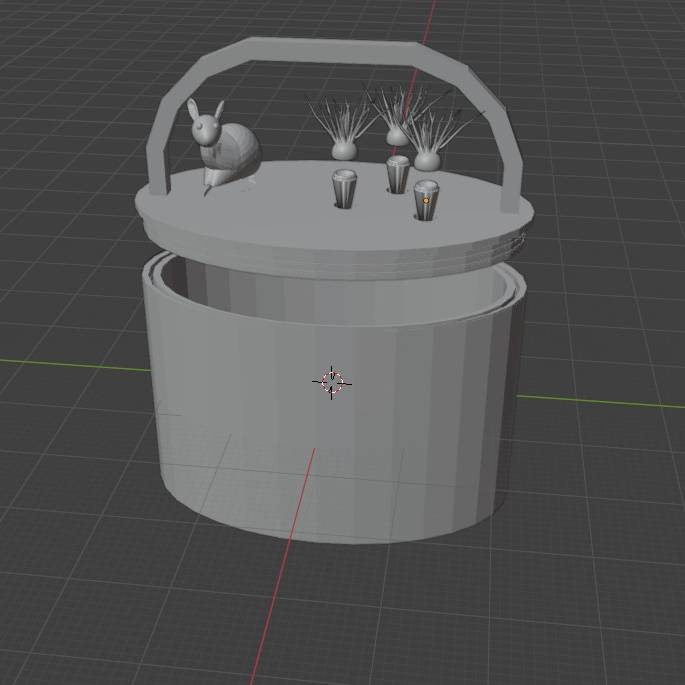
Task: Select the leftmost leafy plant
Action: tap(343, 140)
